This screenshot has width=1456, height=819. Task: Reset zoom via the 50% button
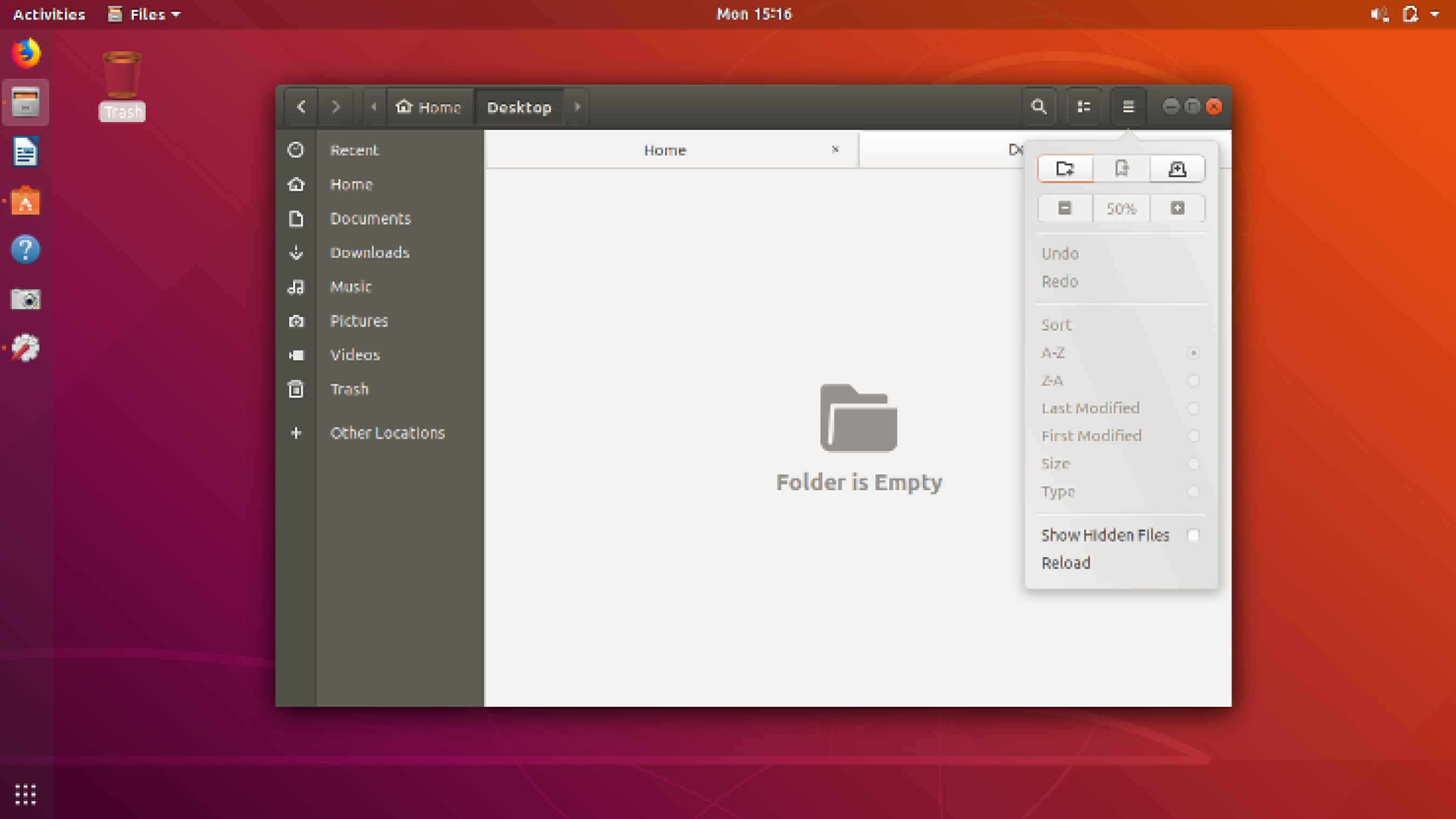[1121, 208]
